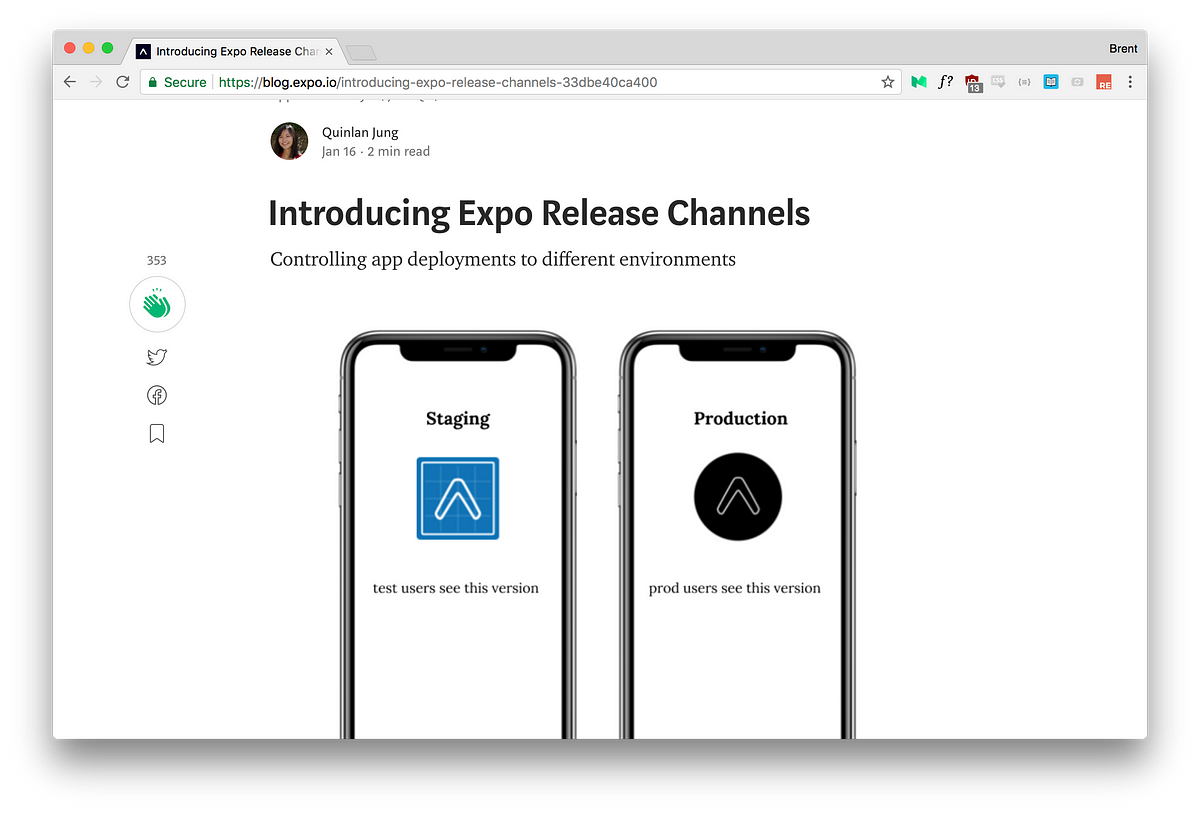Click the Staging blueprint Expo logo
Screen dimensions: 1200x814
[458, 498]
